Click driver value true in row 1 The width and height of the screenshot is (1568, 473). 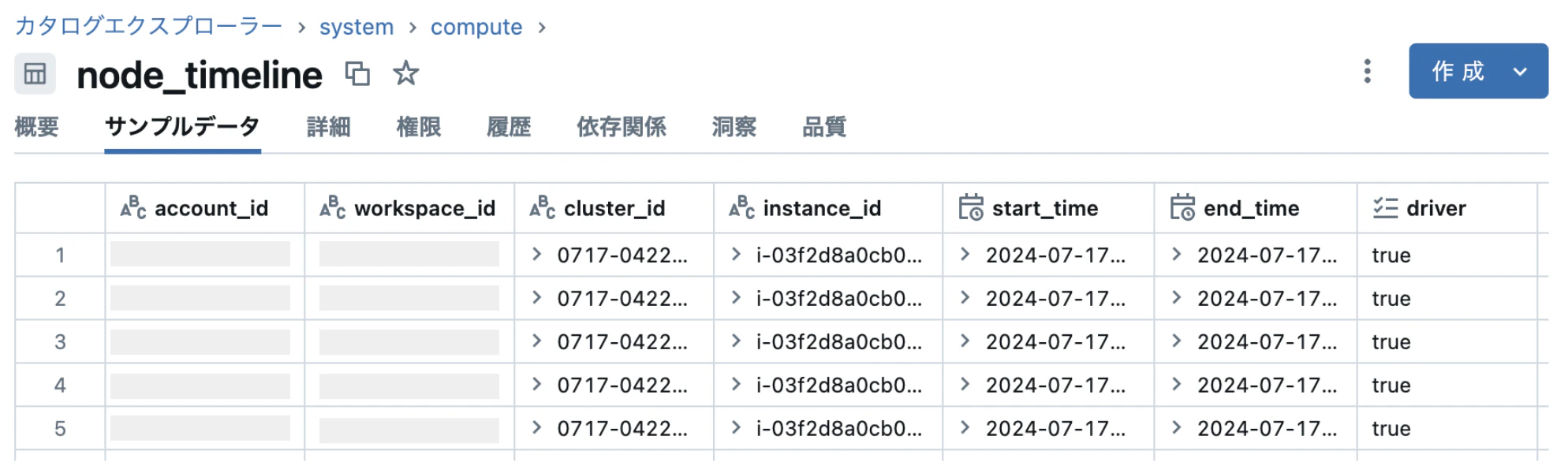1391,255
